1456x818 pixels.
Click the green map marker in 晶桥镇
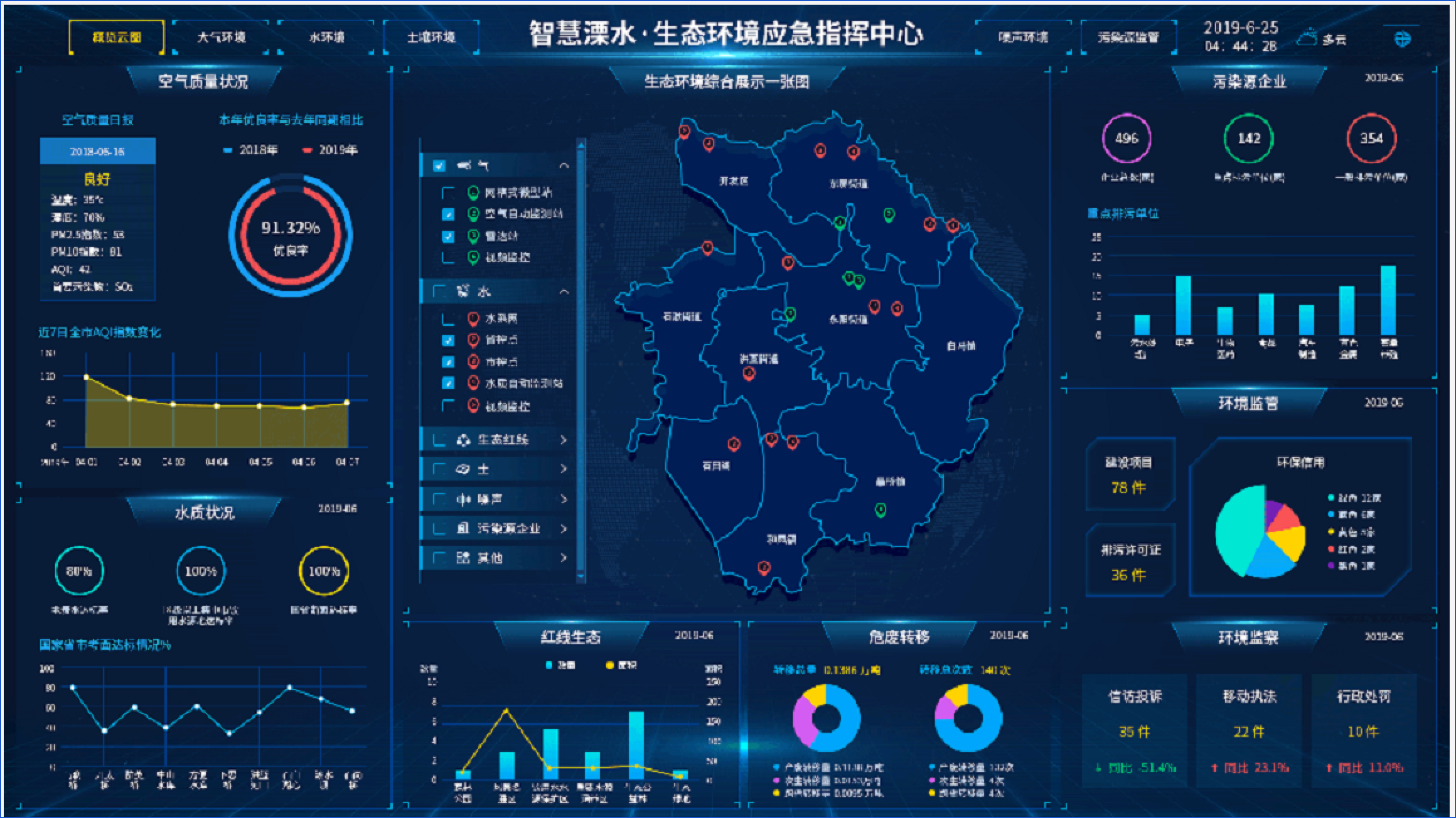[881, 510]
